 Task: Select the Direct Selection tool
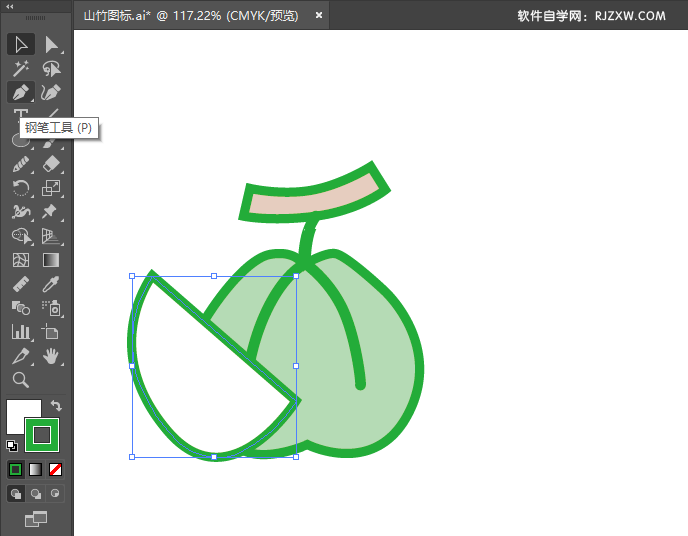click(51, 44)
